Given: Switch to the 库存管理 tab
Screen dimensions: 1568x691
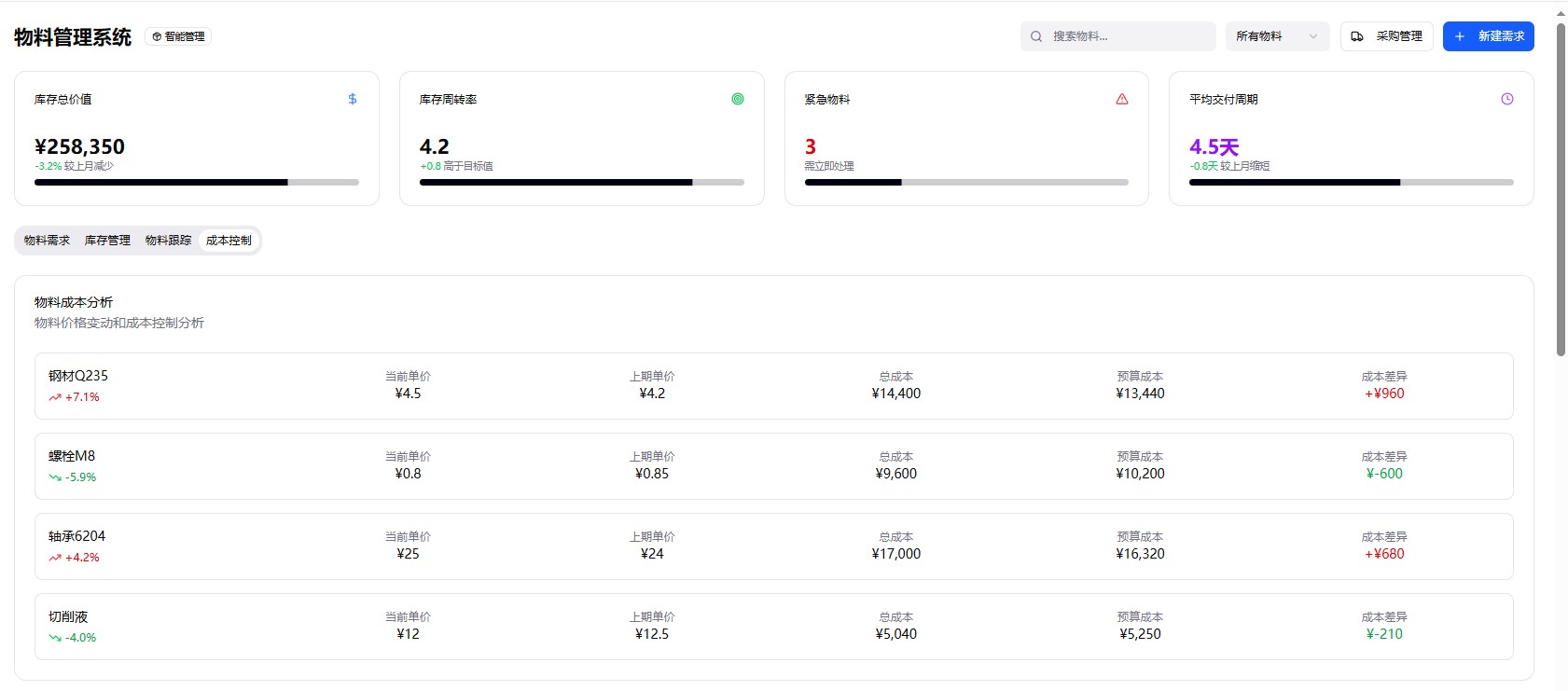Looking at the screenshot, I should point(107,241).
